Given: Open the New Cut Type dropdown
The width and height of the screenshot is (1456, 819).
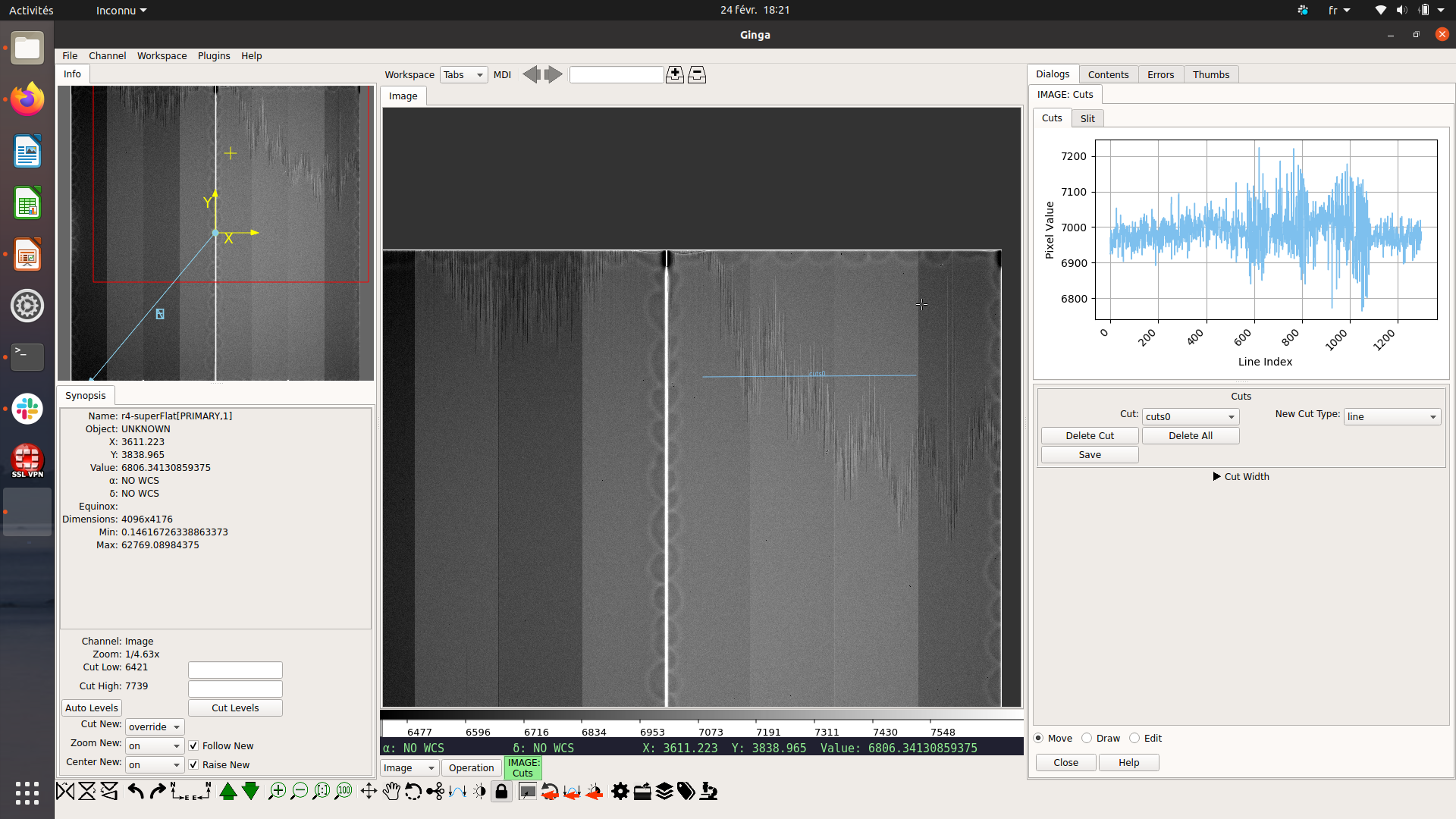Looking at the screenshot, I should click(x=1392, y=417).
